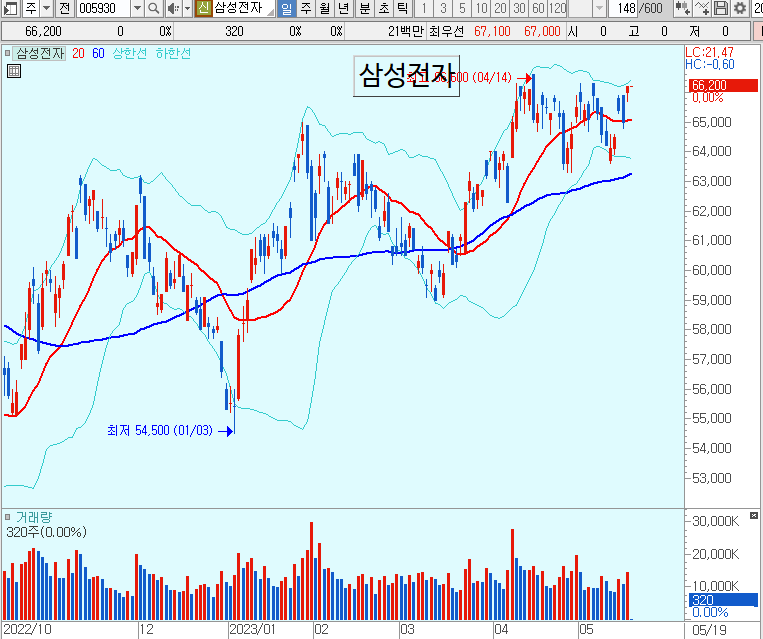This screenshot has width=763, height=639.
Task: Click the 상한선 upper band legend
Action: click(129, 53)
